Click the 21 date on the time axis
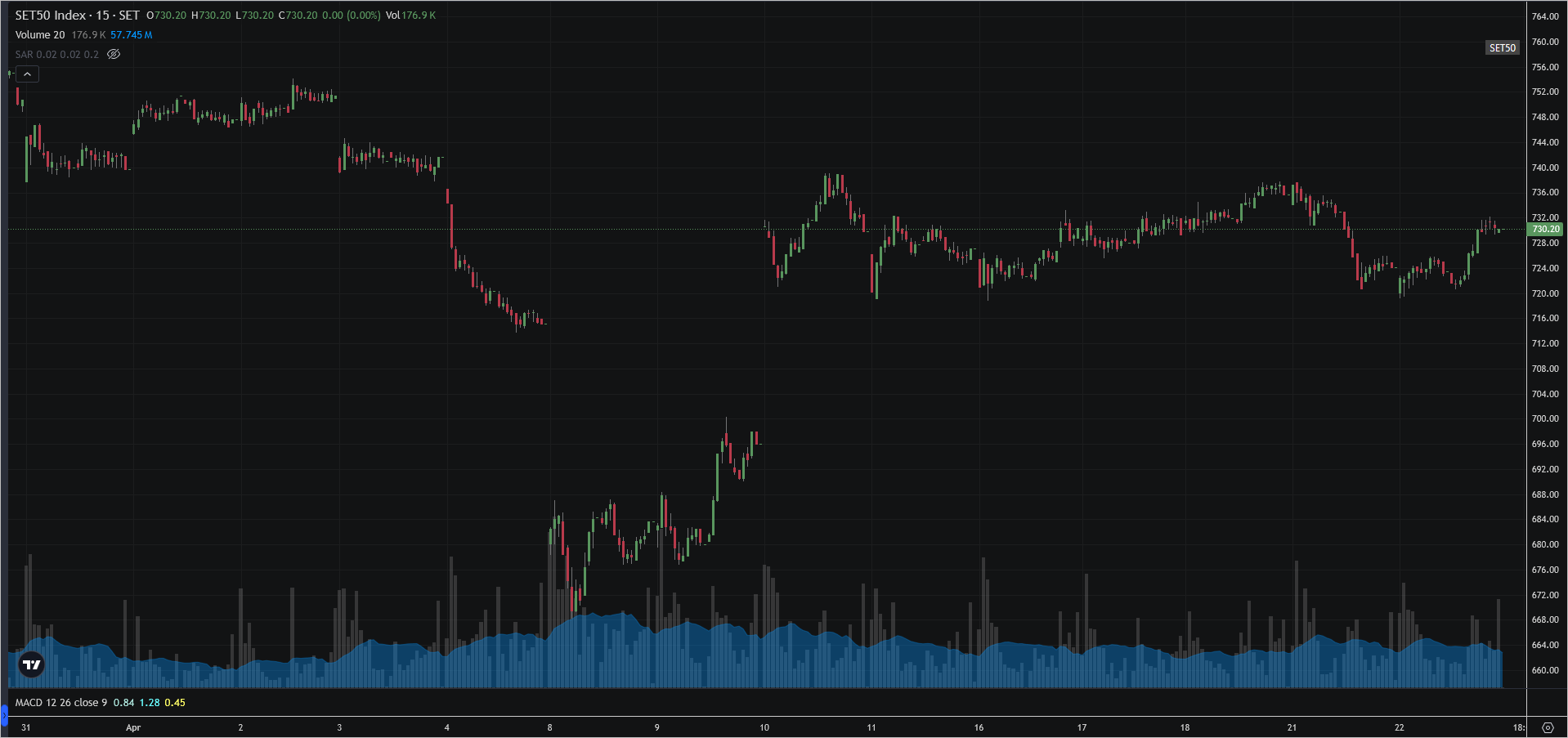 click(x=1292, y=727)
